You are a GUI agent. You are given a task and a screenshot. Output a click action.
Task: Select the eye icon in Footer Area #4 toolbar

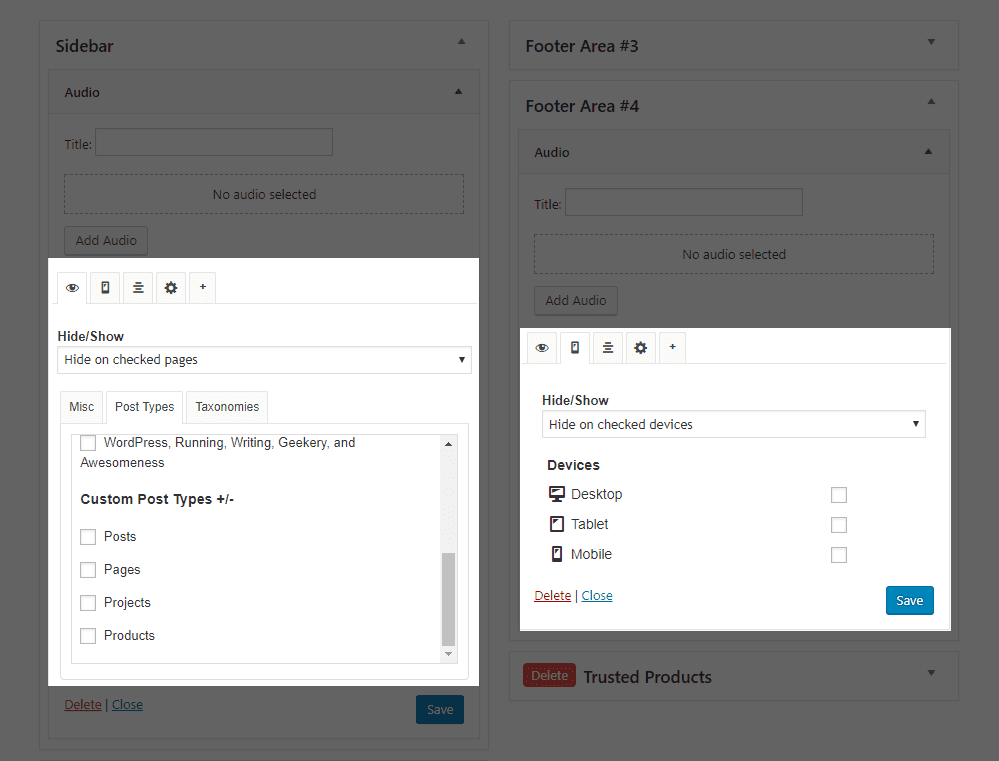(541, 347)
